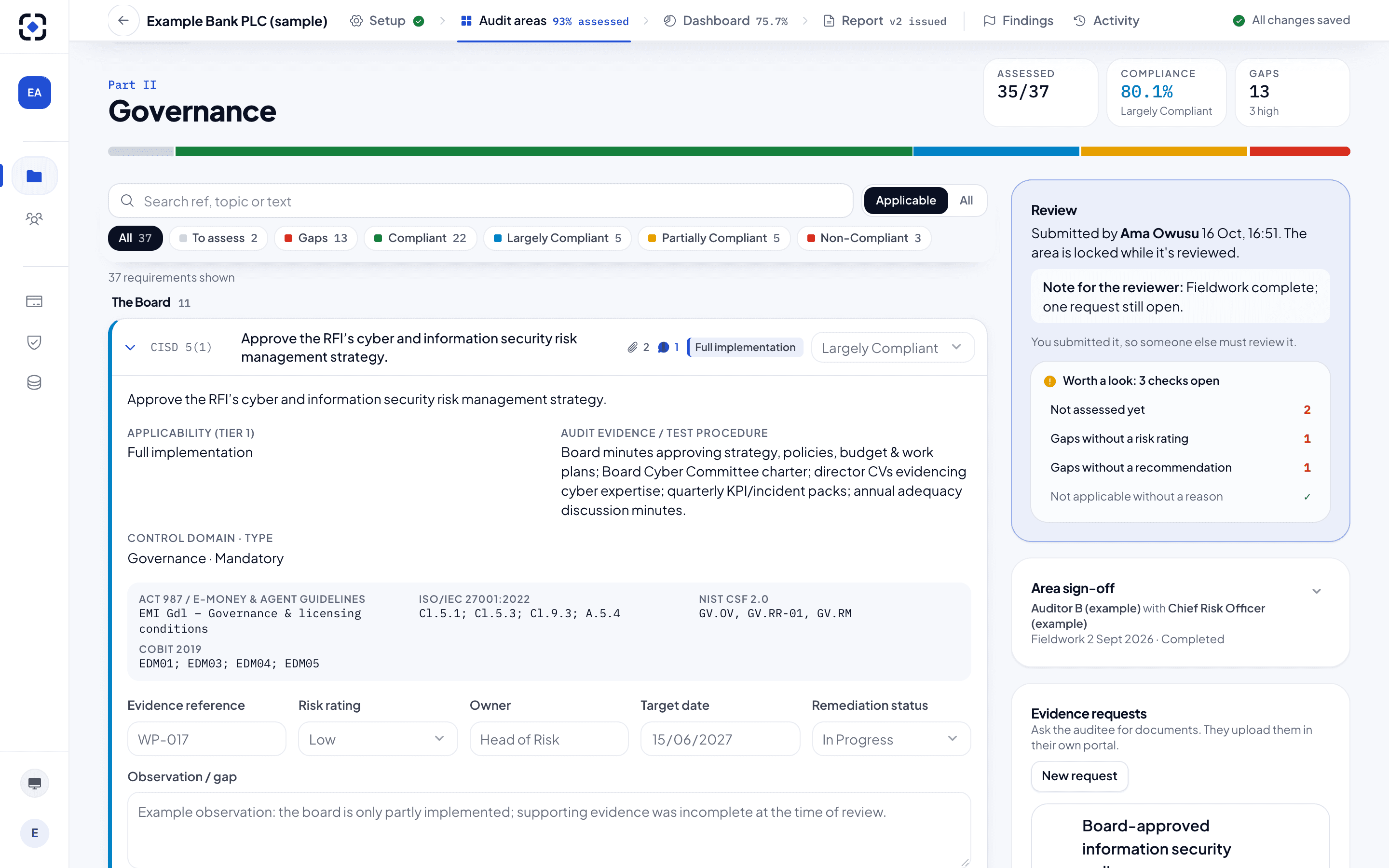Expand the Area sign-off panel chevron
This screenshot has width=1389, height=868.
(1317, 591)
